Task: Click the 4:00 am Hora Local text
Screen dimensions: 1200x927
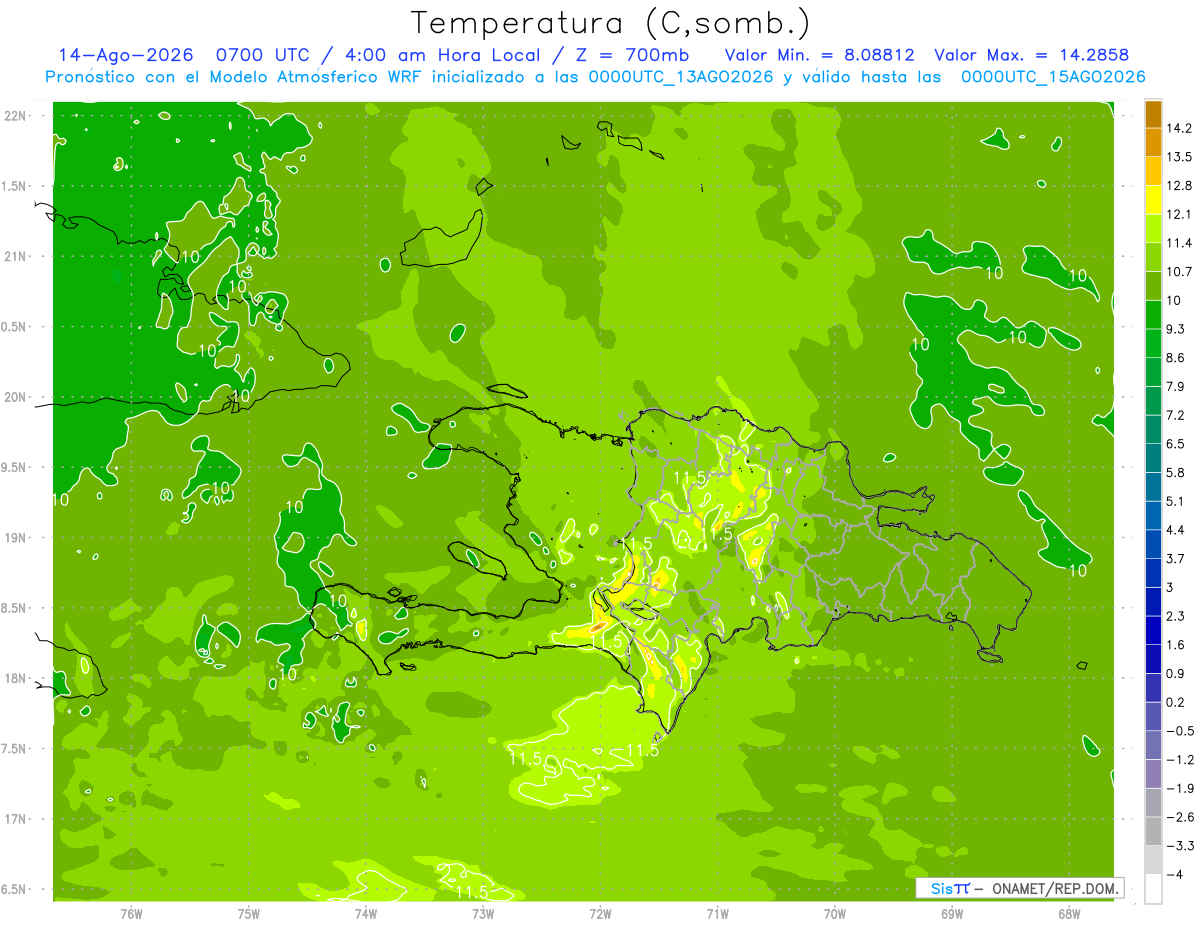Action: click(x=444, y=55)
